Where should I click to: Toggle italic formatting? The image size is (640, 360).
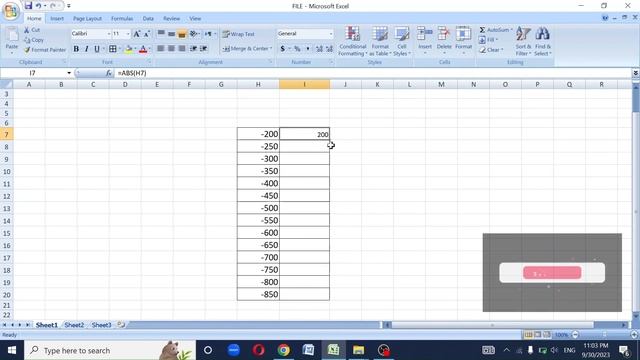tap(86, 49)
